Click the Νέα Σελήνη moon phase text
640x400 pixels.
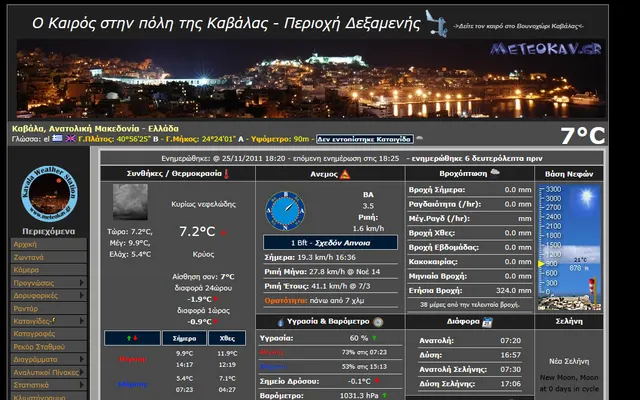(x=569, y=361)
